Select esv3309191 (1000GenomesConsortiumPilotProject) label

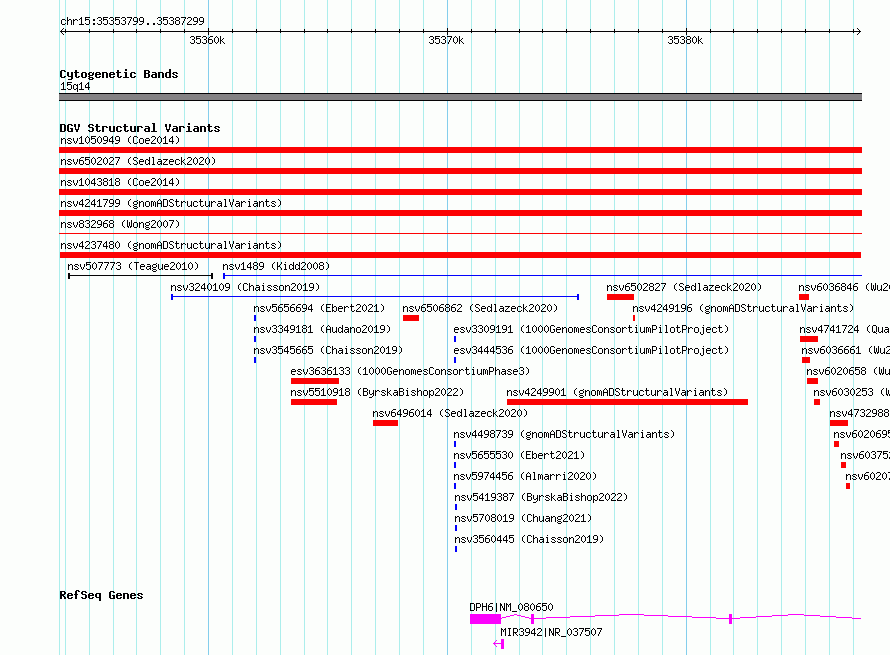tap(591, 329)
